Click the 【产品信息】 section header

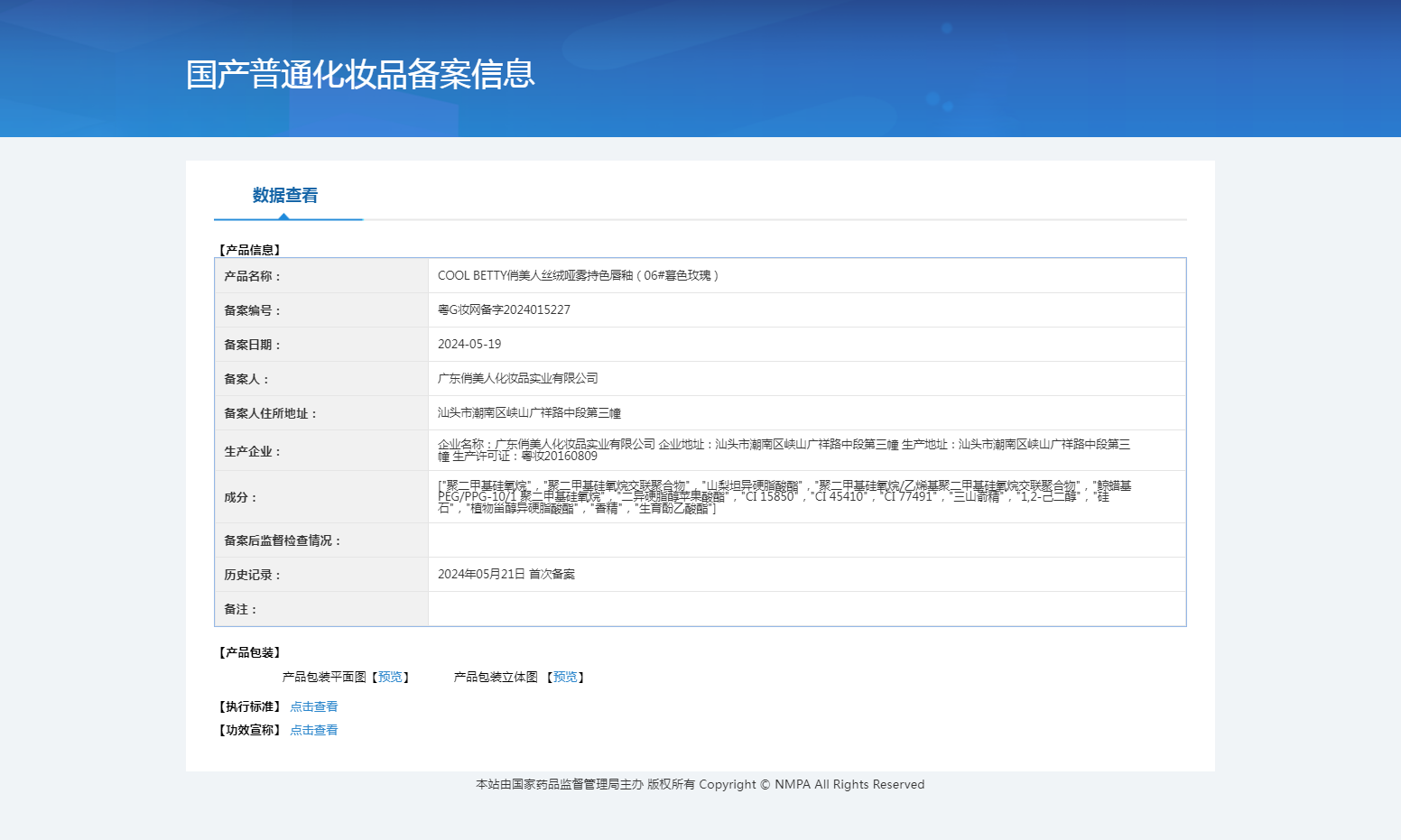pos(250,250)
